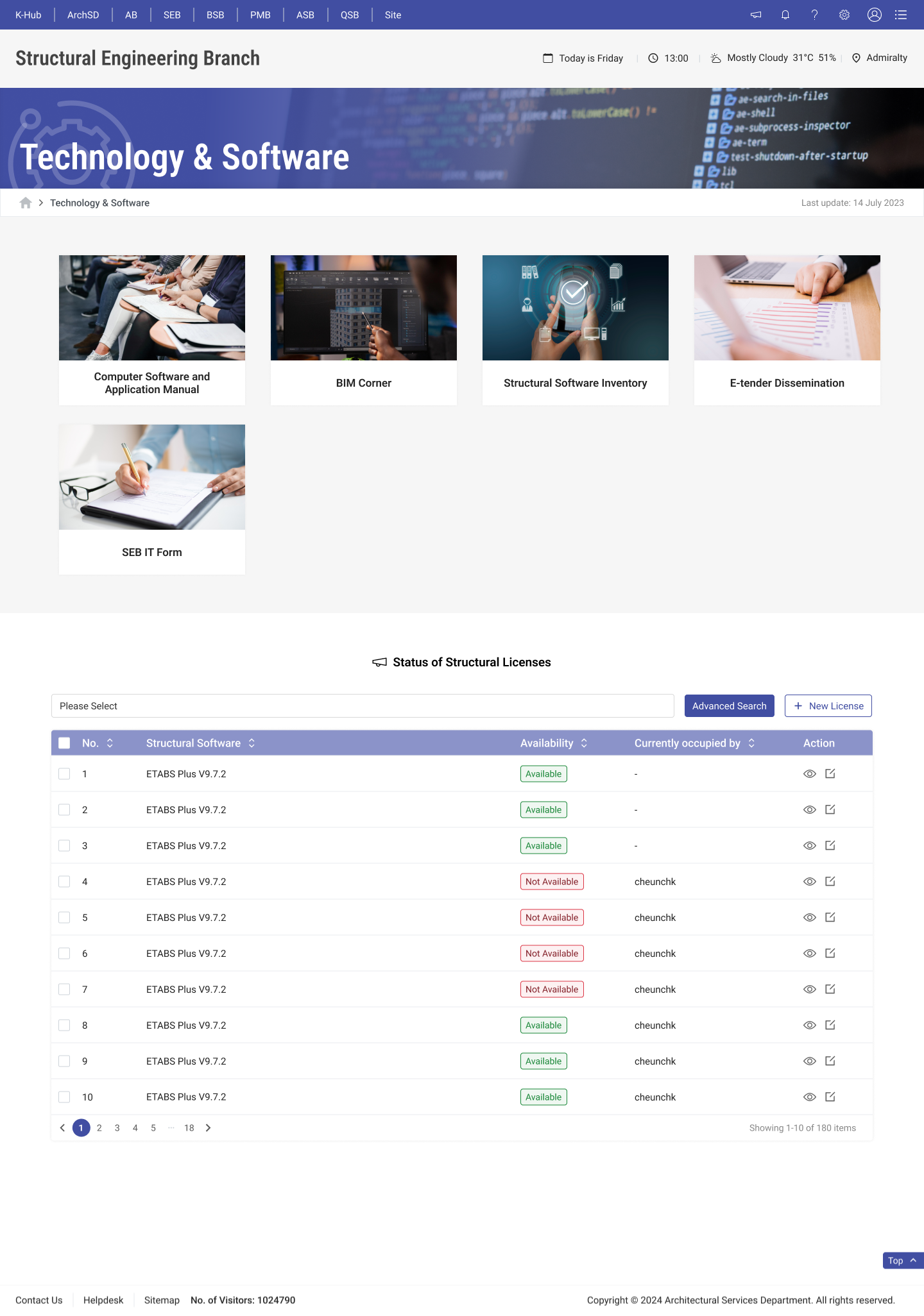Select the checkbox for license row 7
The height and width of the screenshot is (1316, 924).
click(64, 989)
